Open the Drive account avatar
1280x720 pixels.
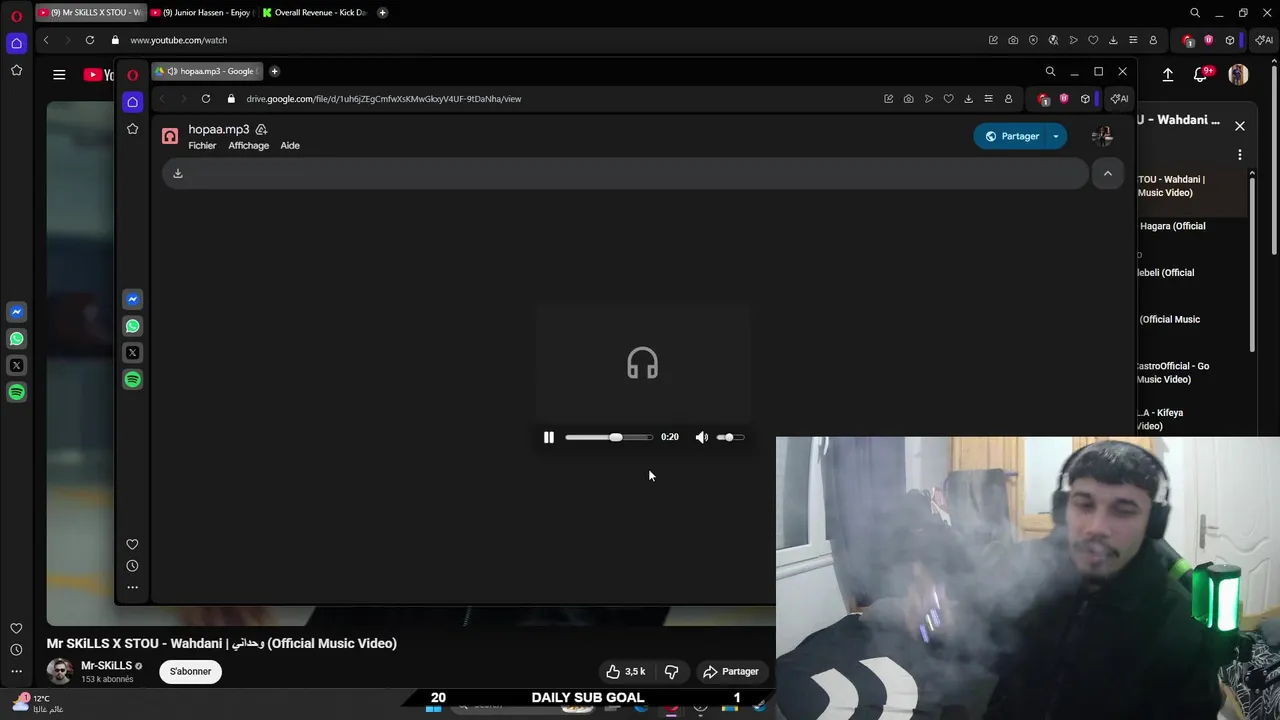[1102, 136]
